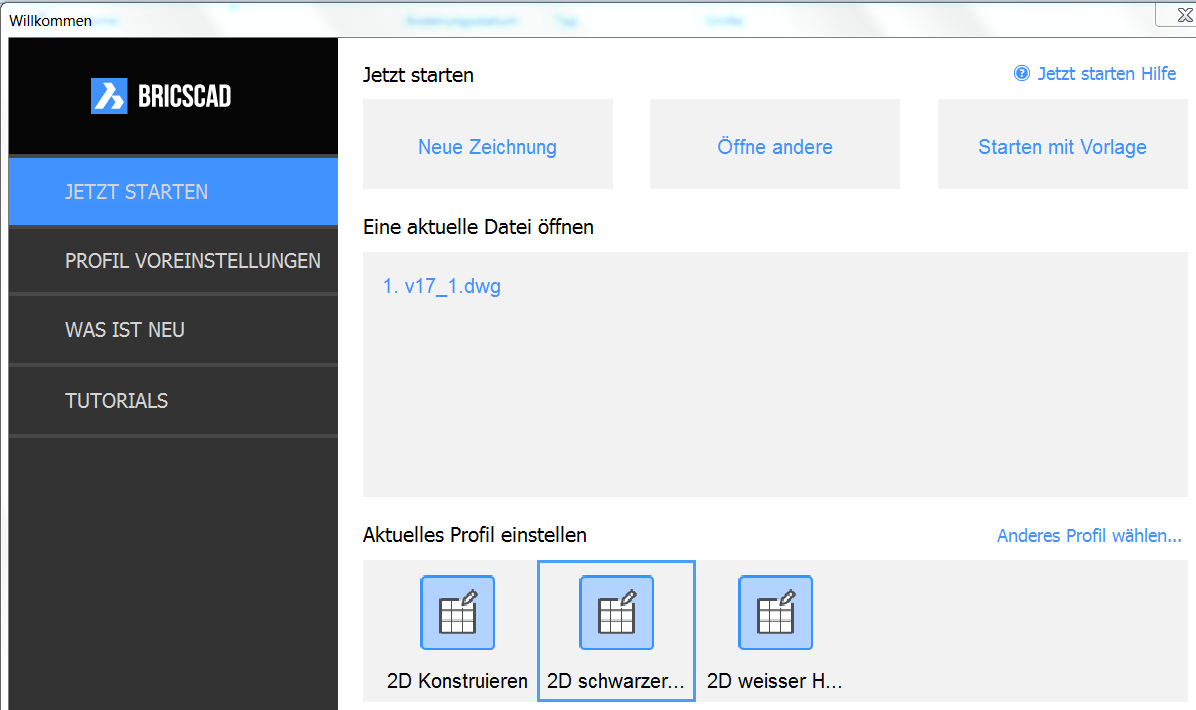Create a Neue Zeichnung
Image resolution: width=1196 pixels, height=710 pixels.
[487, 144]
